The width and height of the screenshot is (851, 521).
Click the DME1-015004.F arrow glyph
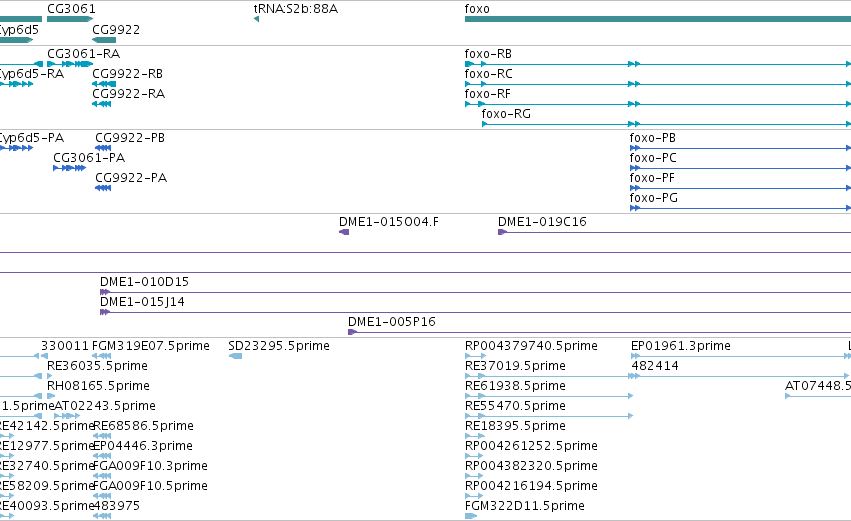[344, 232]
